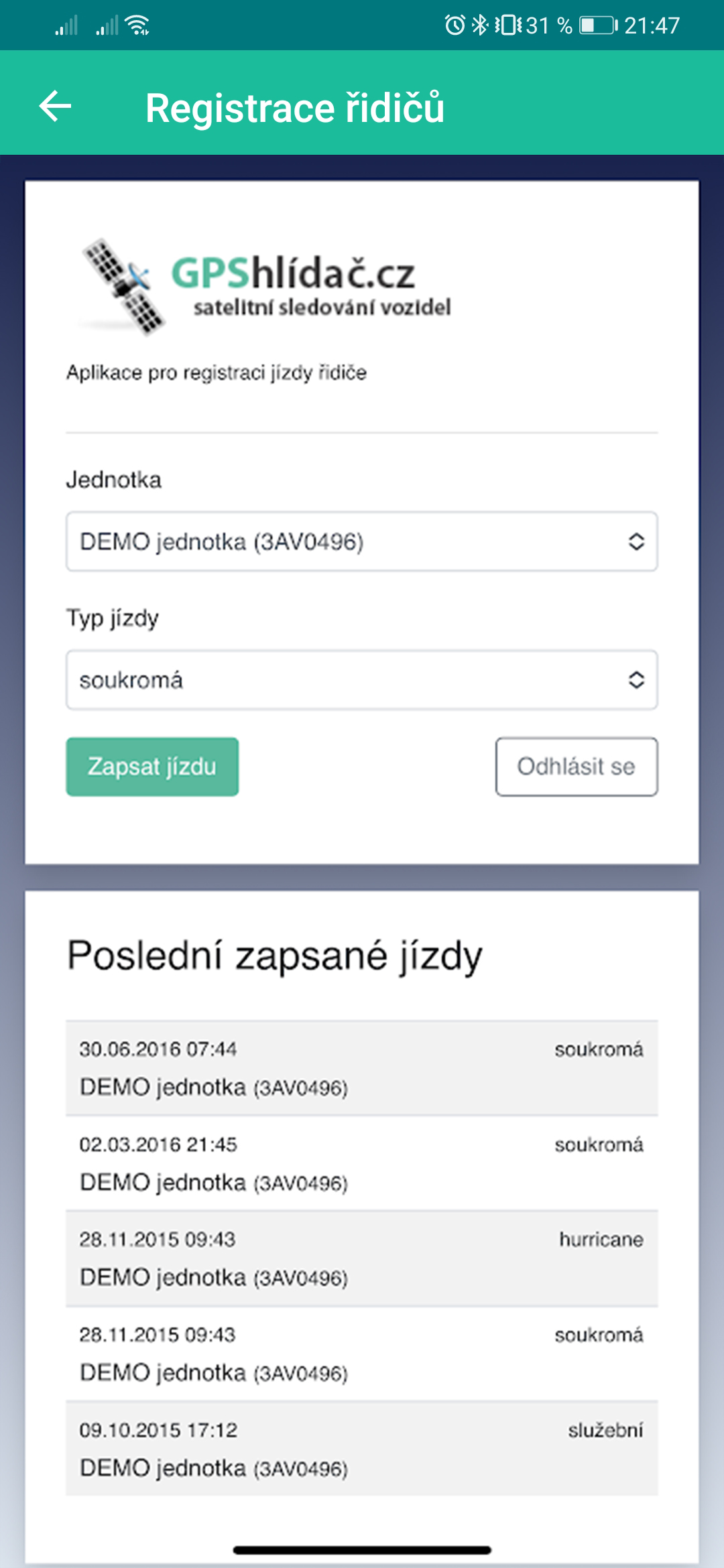Tap the hurricane trip entry
724x1568 pixels.
click(x=361, y=1258)
